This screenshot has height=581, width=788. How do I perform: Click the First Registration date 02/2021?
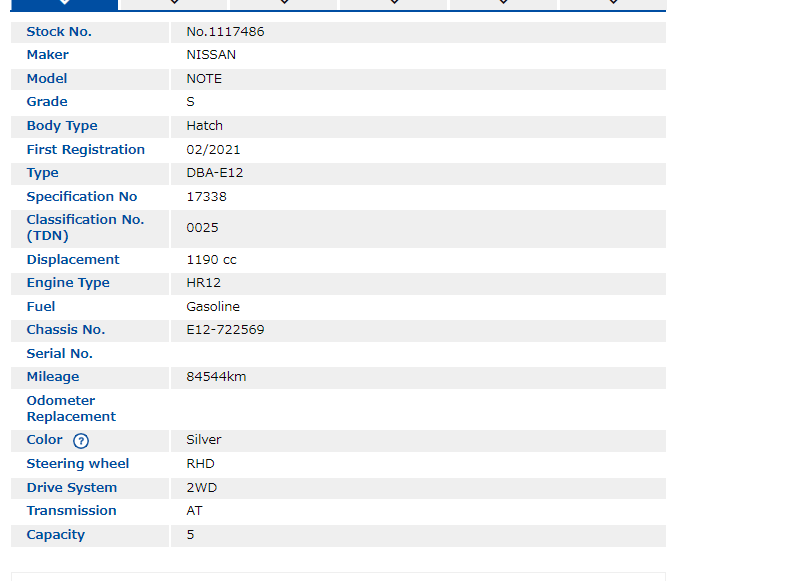[x=213, y=150]
